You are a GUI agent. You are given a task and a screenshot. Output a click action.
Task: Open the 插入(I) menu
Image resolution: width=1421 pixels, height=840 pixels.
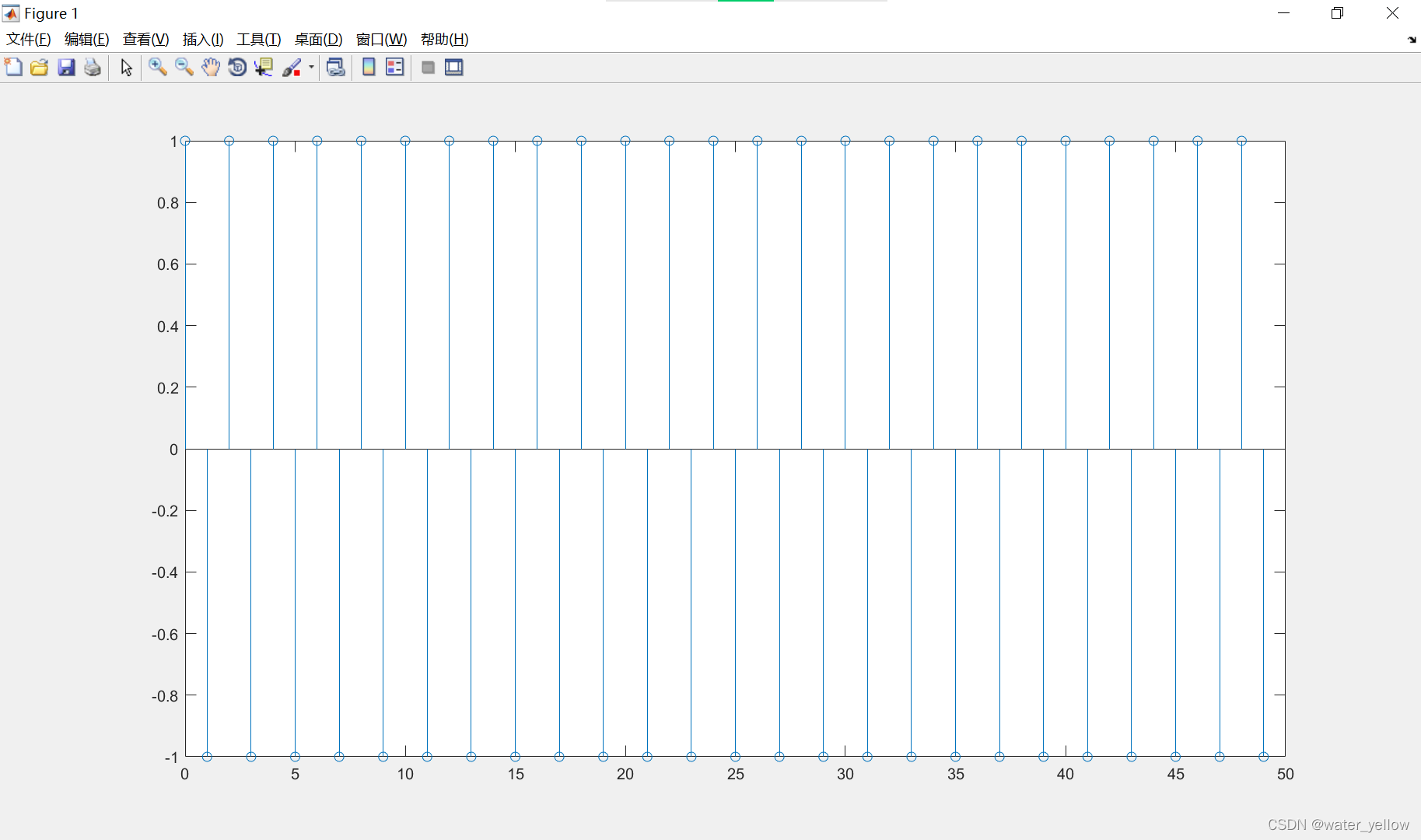(203, 39)
